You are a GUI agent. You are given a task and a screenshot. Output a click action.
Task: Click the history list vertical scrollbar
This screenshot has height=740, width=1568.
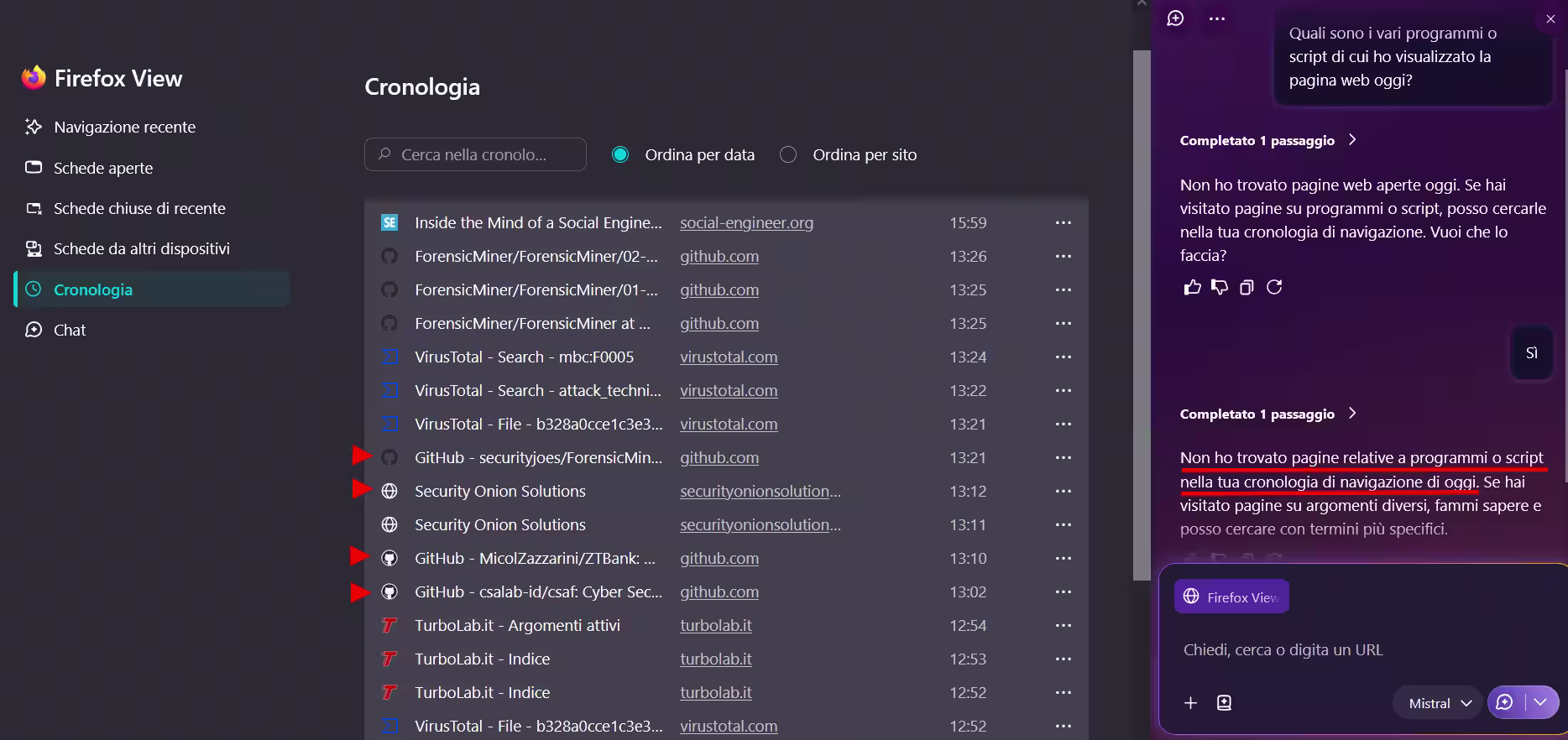coord(1142,315)
